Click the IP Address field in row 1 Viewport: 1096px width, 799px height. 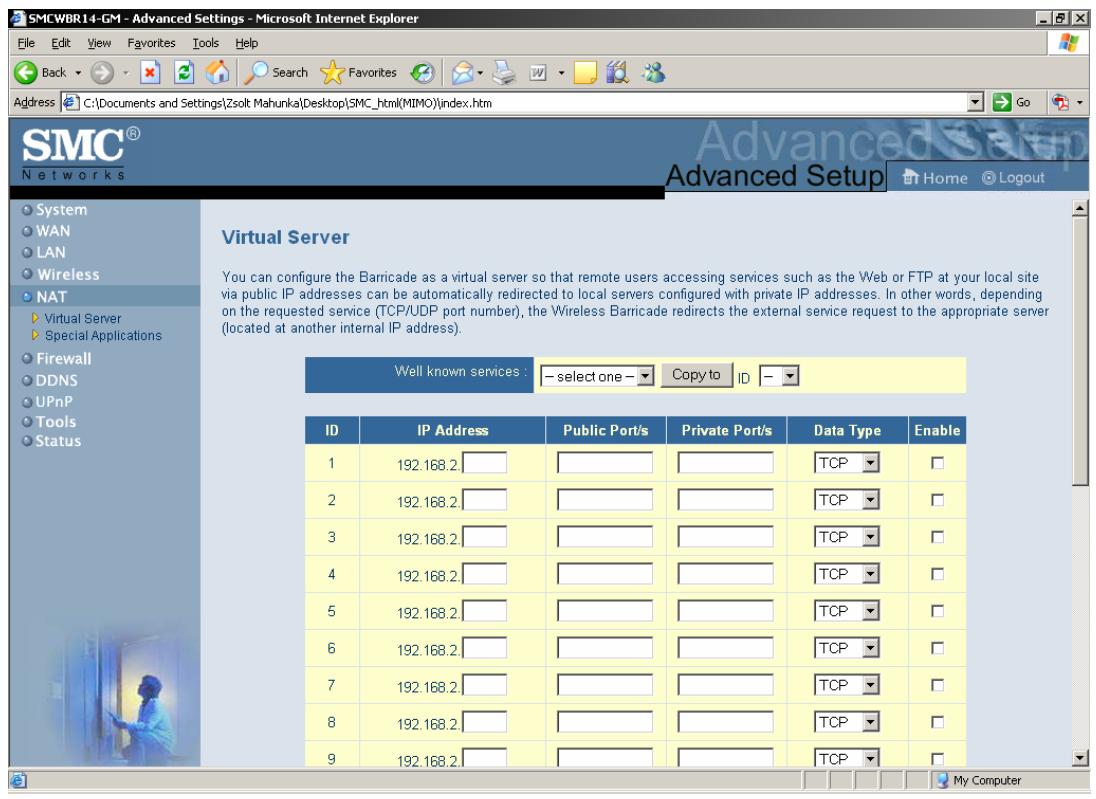pyautogui.click(x=484, y=463)
